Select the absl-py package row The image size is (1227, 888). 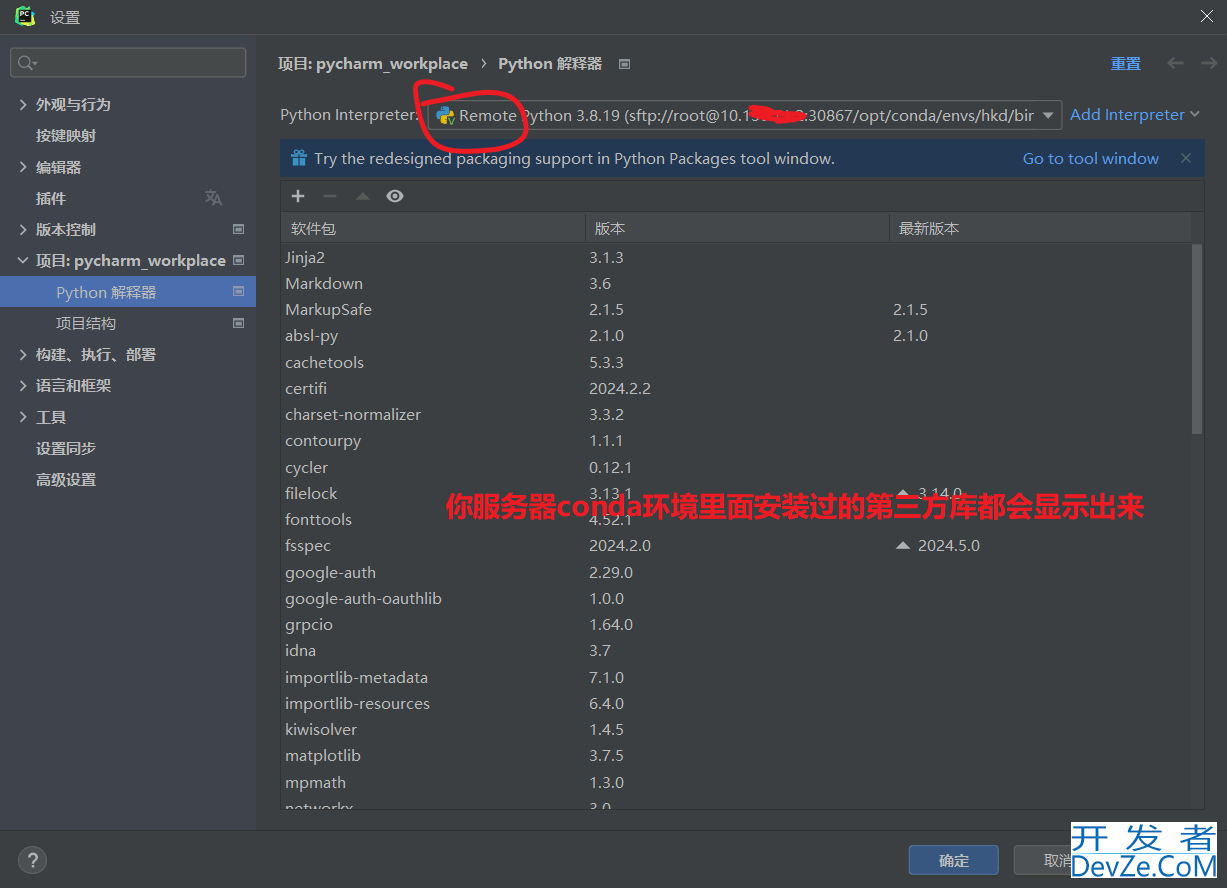coord(736,335)
